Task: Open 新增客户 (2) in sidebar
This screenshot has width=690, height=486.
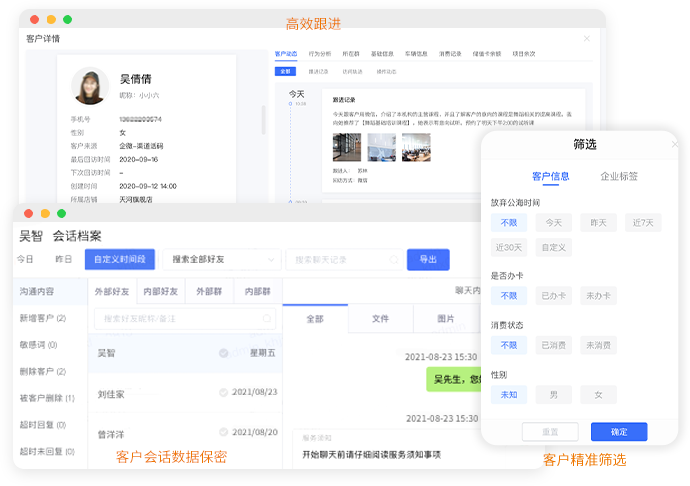Action: (x=43, y=318)
